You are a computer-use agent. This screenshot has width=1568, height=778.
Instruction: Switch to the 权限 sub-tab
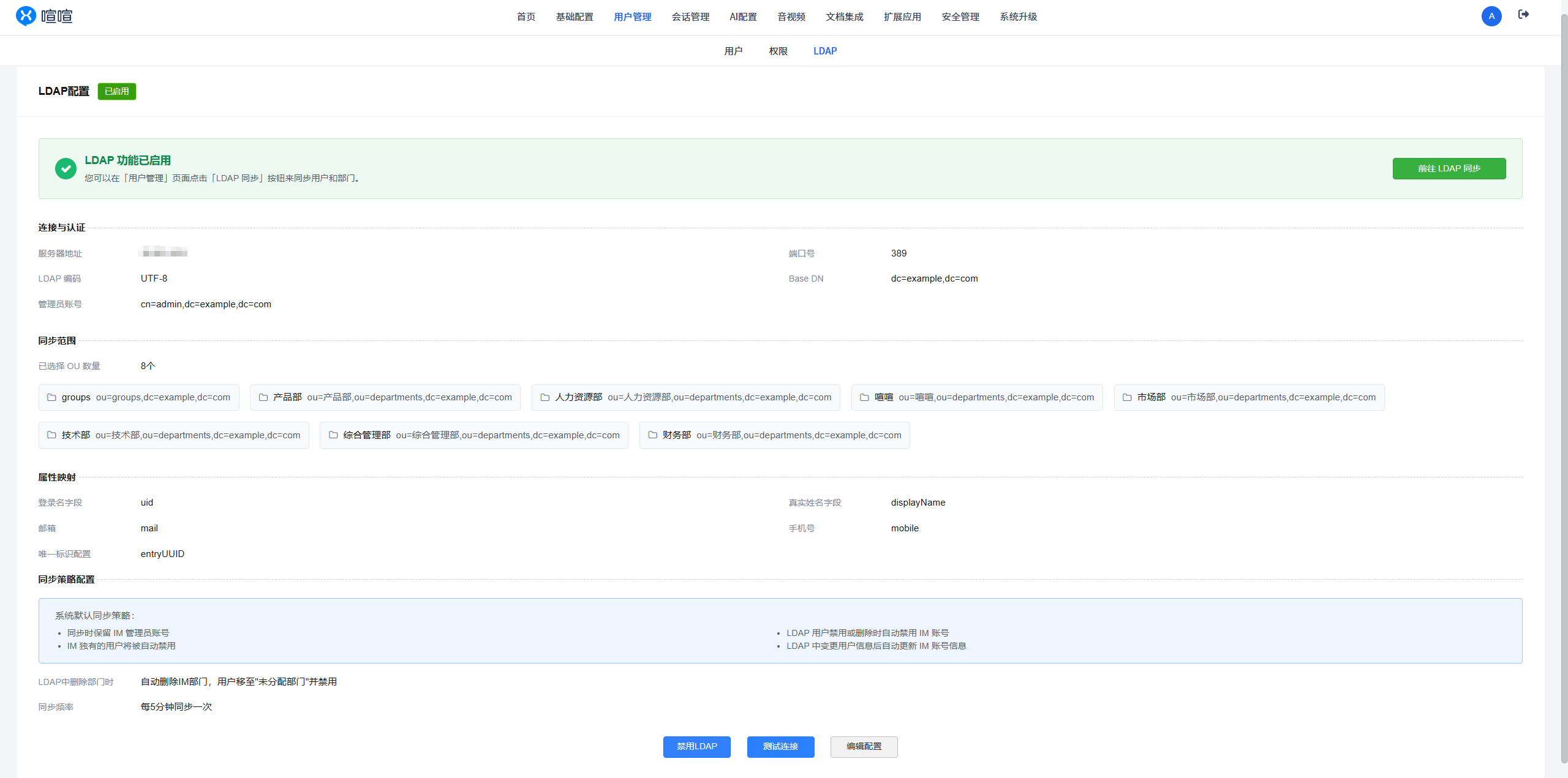coord(778,51)
